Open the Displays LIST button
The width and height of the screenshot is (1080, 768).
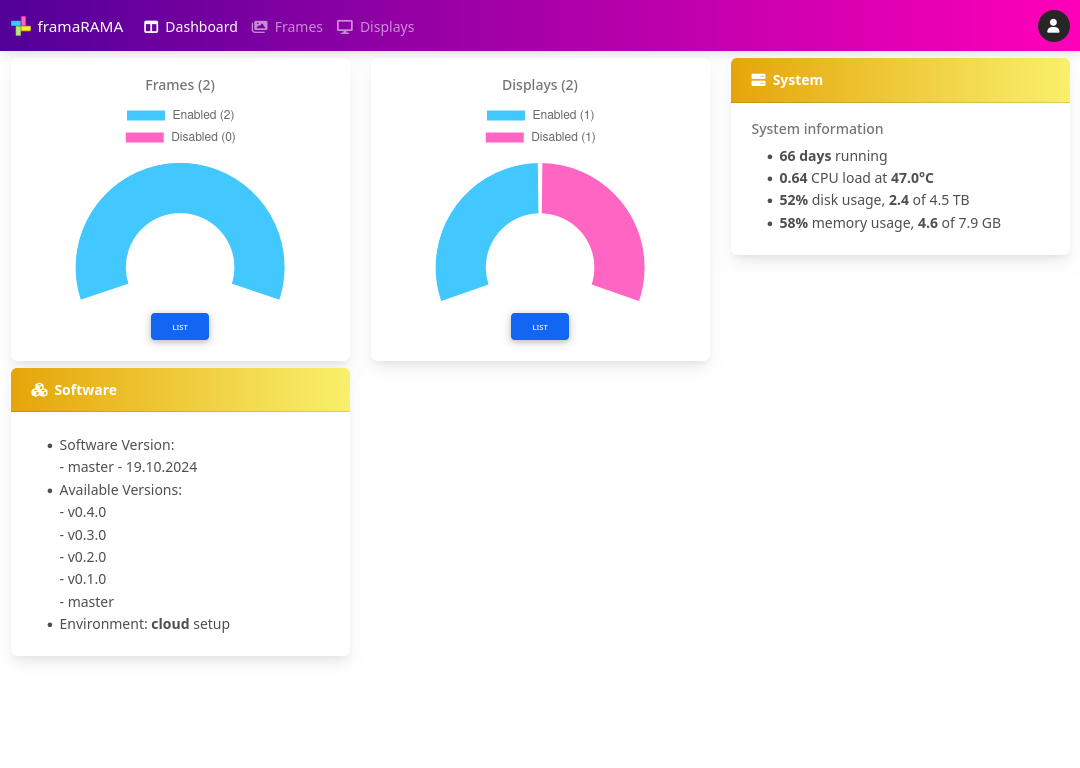coord(540,326)
